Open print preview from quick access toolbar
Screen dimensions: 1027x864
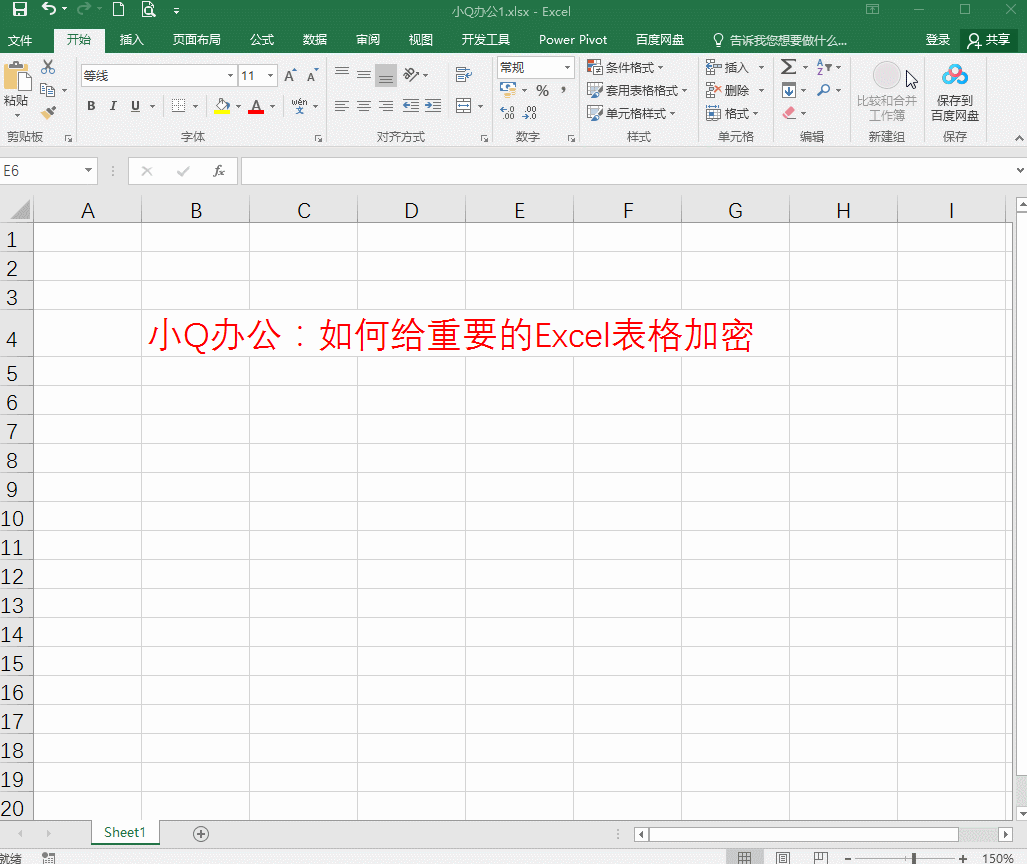(x=149, y=9)
